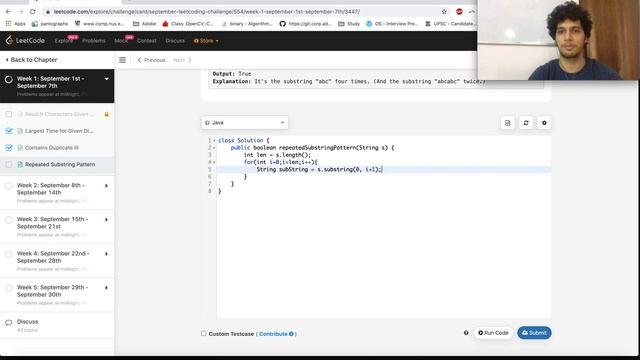Open the pantographs bookmark

tap(50, 24)
